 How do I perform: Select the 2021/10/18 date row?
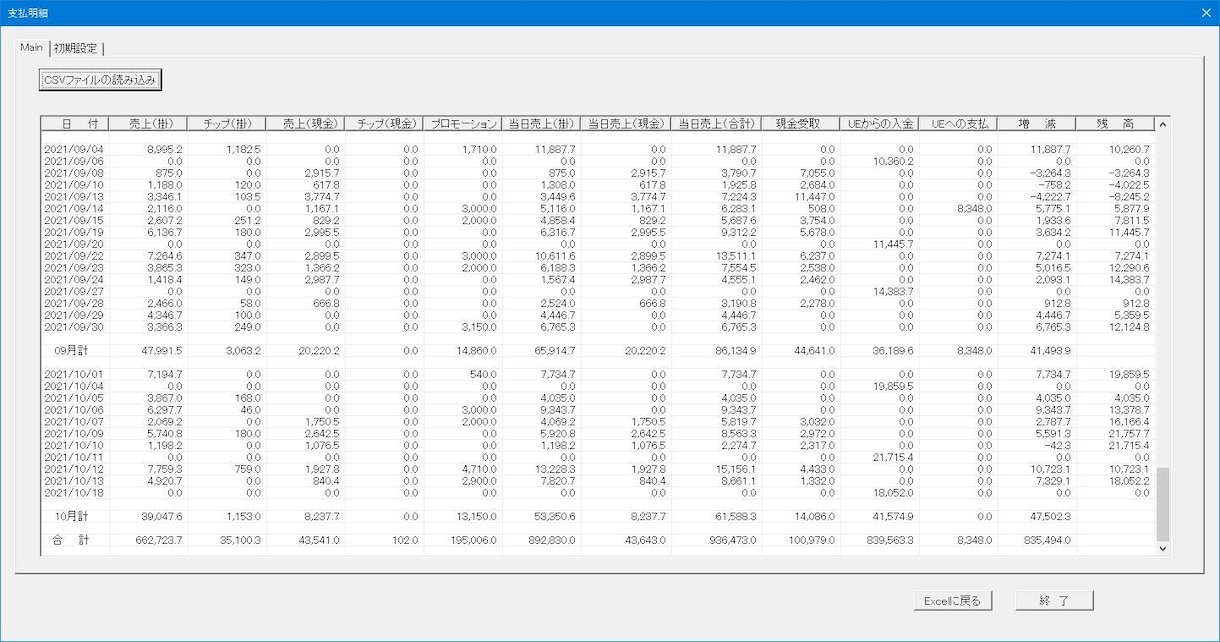point(597,493)
